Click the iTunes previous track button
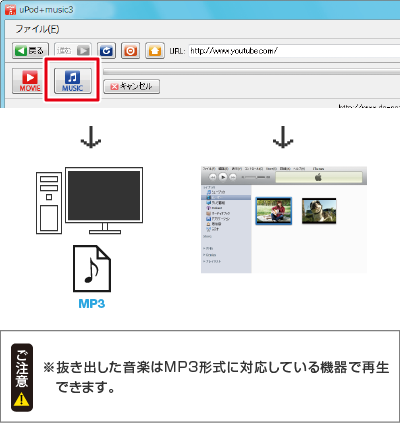This screenshot has height=423, width=400. click(213, 177)
